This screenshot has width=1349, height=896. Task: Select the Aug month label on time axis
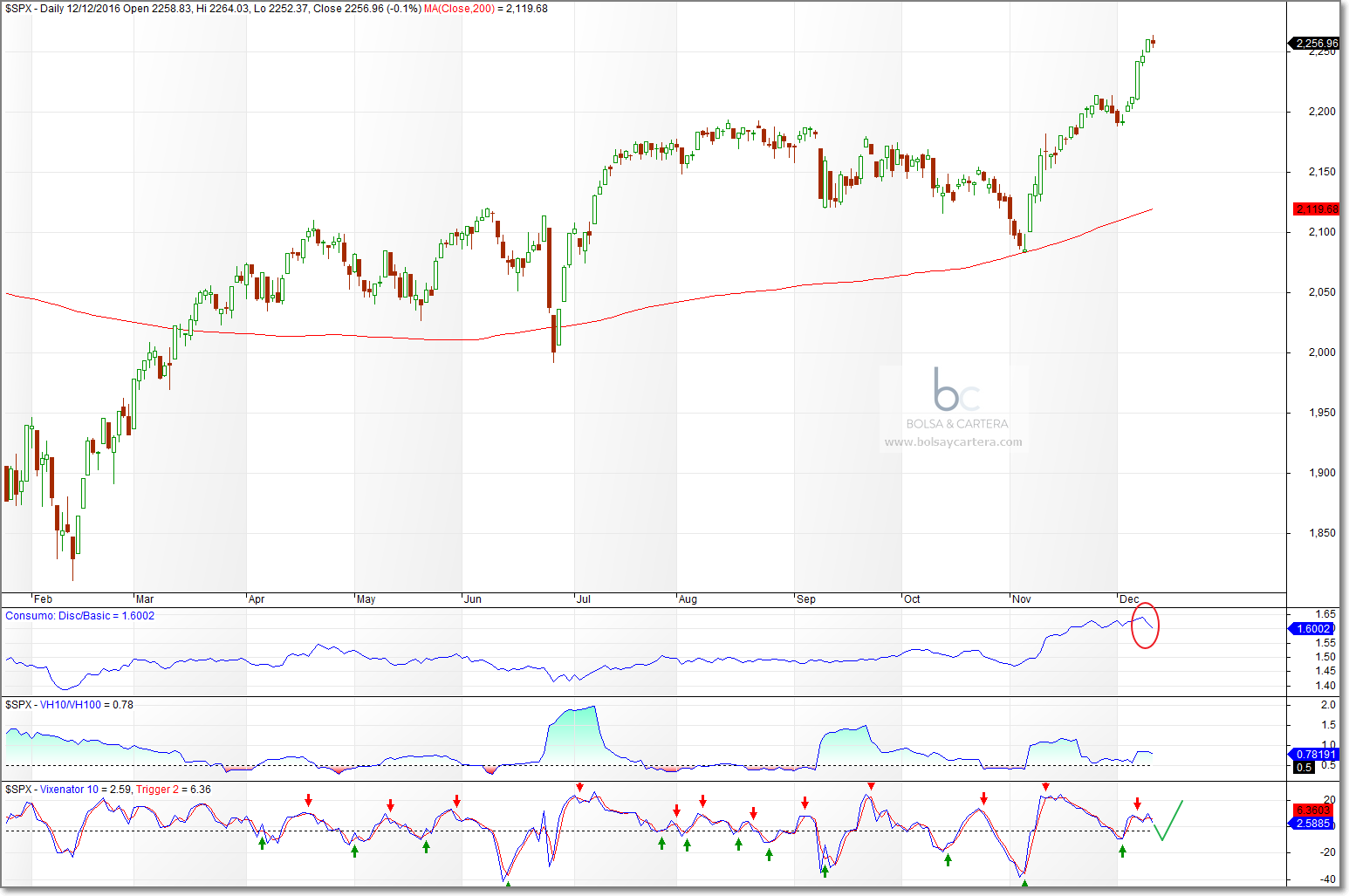688,599
